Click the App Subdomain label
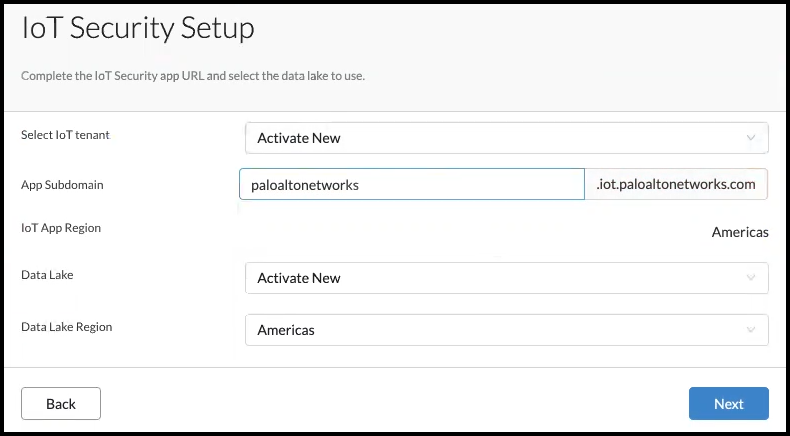 (x=62, y=185)
